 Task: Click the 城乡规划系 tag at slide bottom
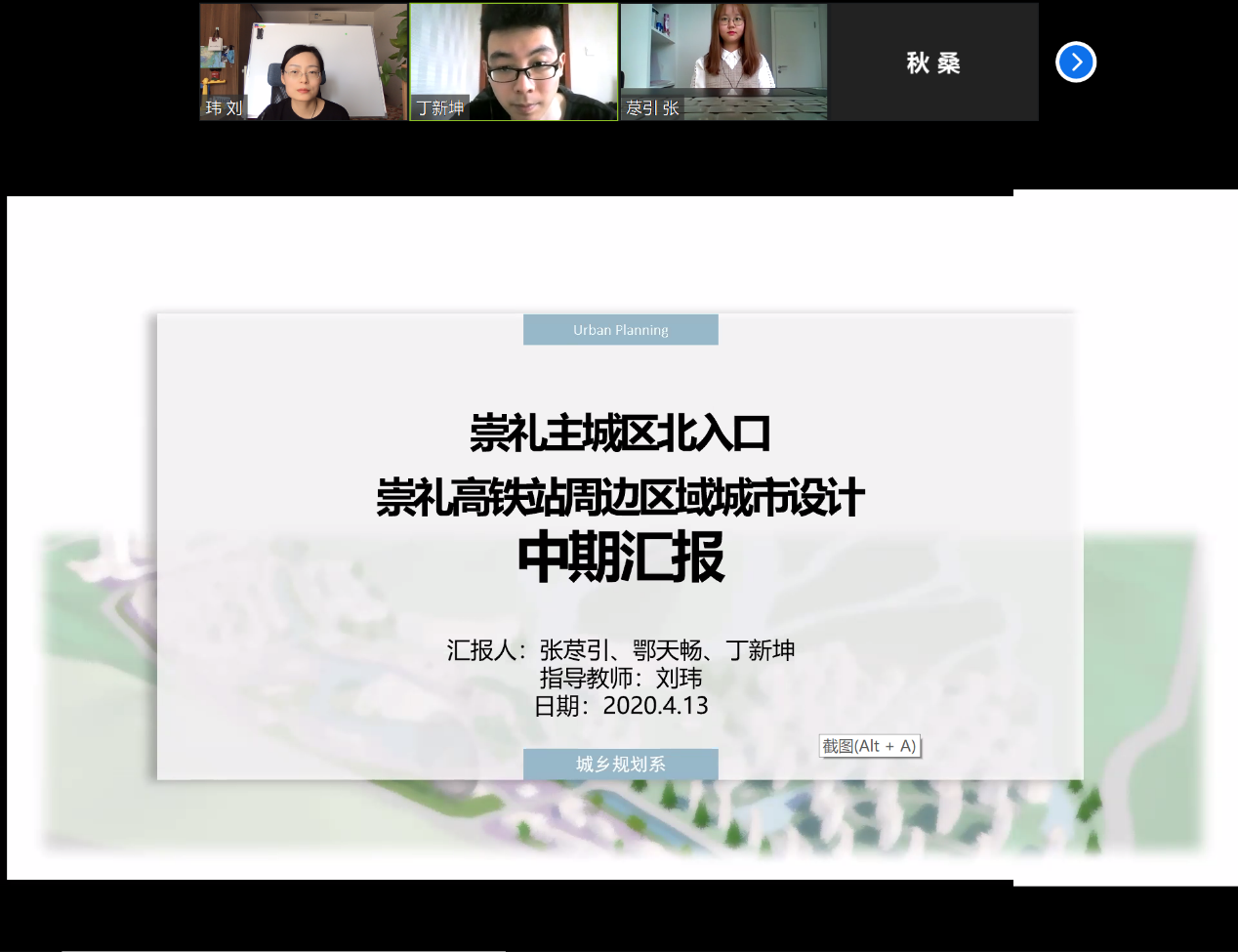[x=620, y=764]
